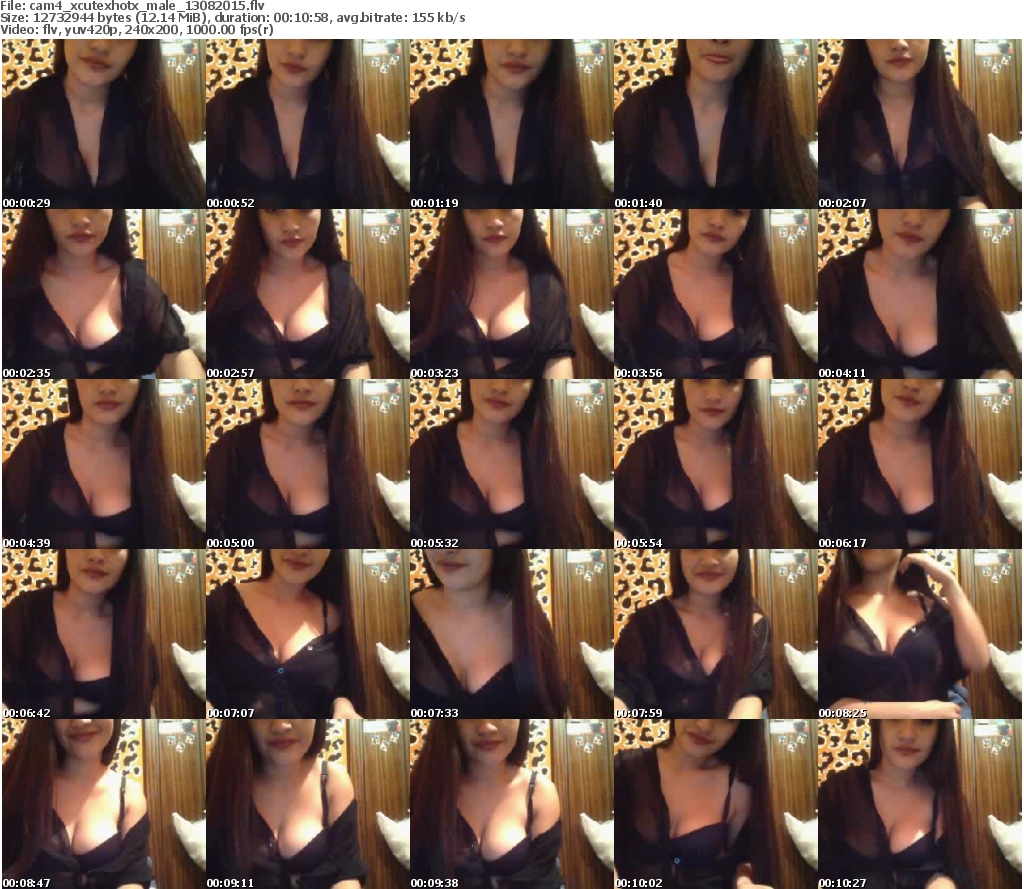Choose the thumbnail labeled 00:08:25
The height and width of the screenshot is (889, 1024).
(920, 634)
